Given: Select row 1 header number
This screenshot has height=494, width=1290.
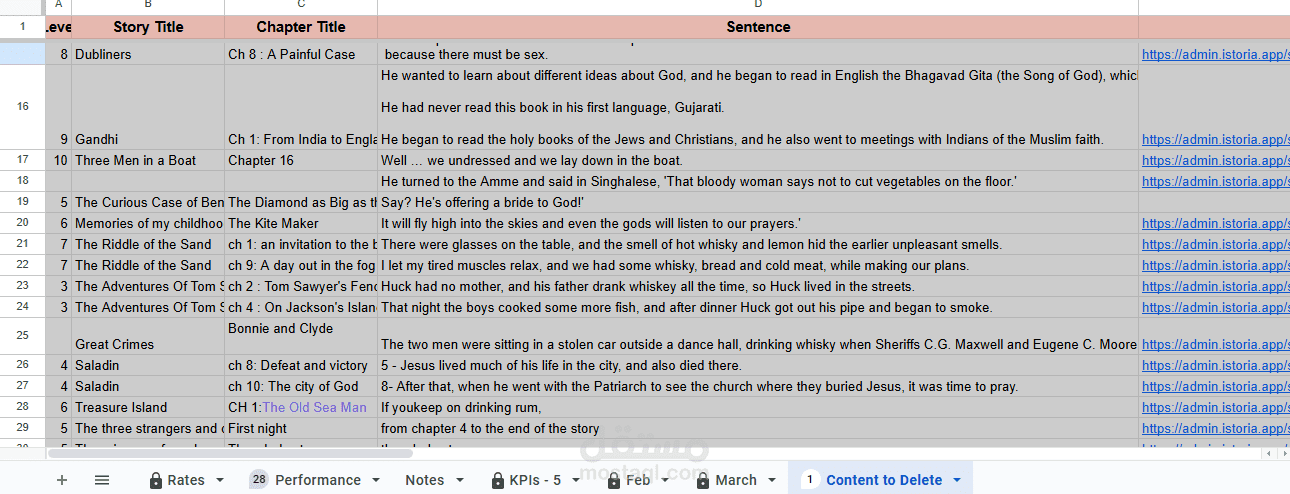Looking at the screenshot, I should click(x=22, y=27).
